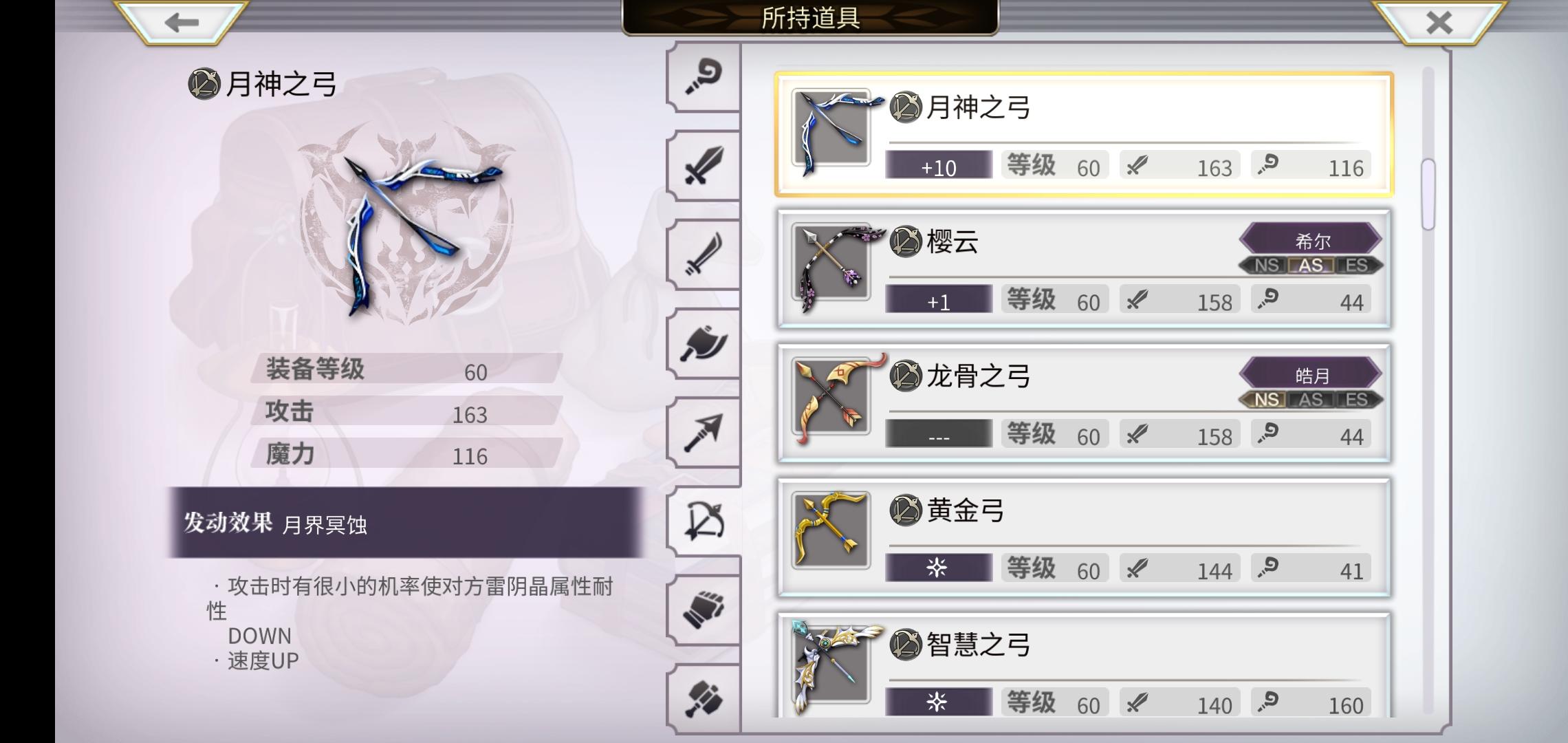1568x743 pixels.
Task: Click the 皓月 equipped character badge
Action: coord(1311,374)
